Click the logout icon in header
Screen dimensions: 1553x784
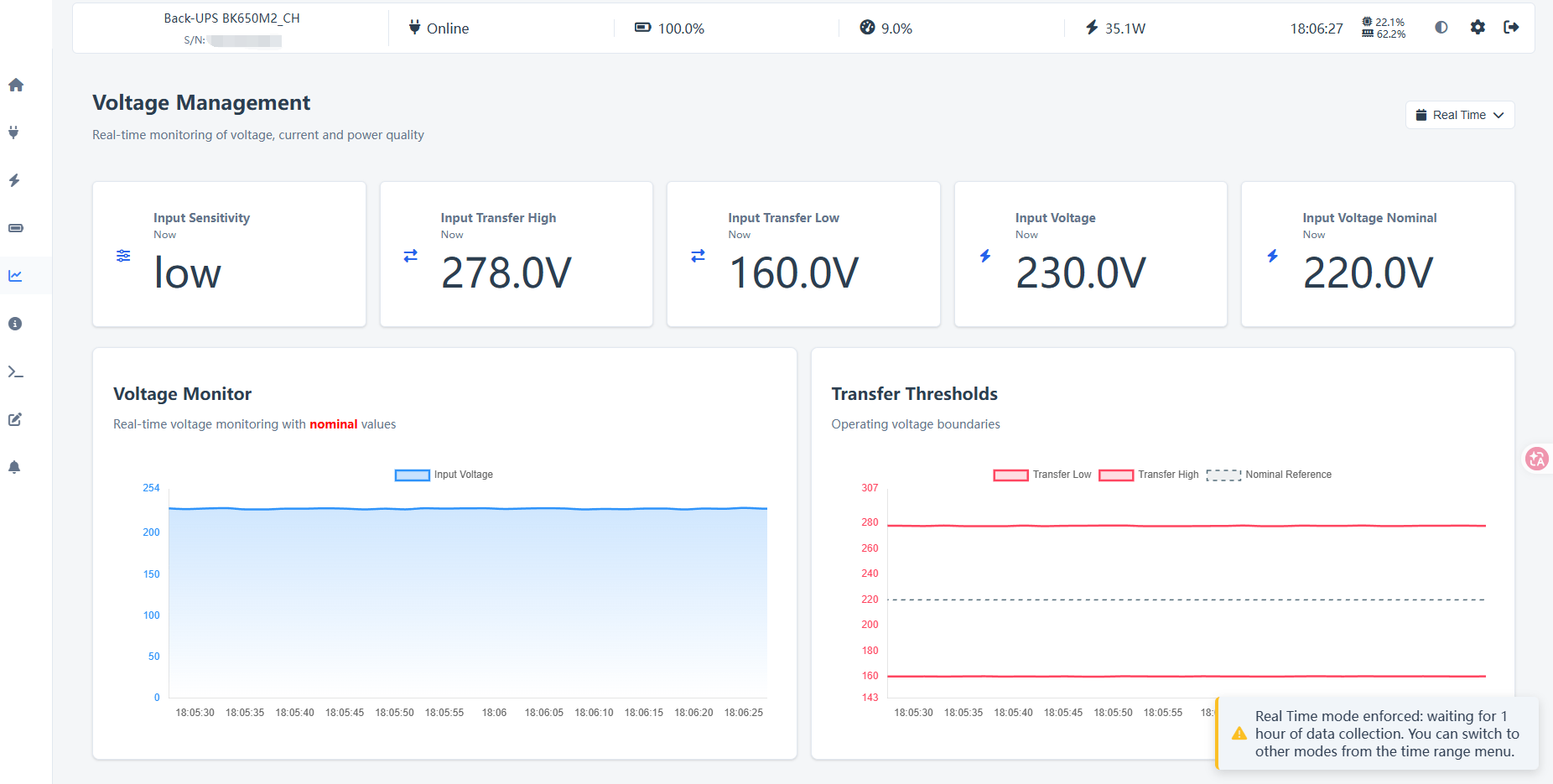tap(1511, 27)
